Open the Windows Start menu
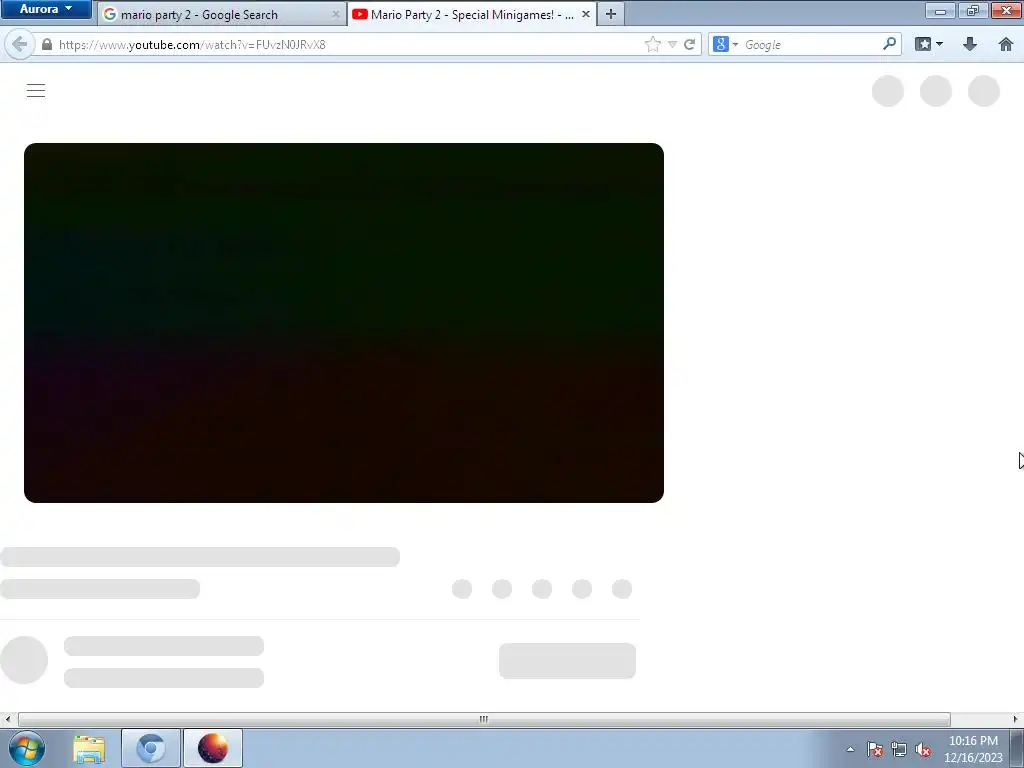 27,748
